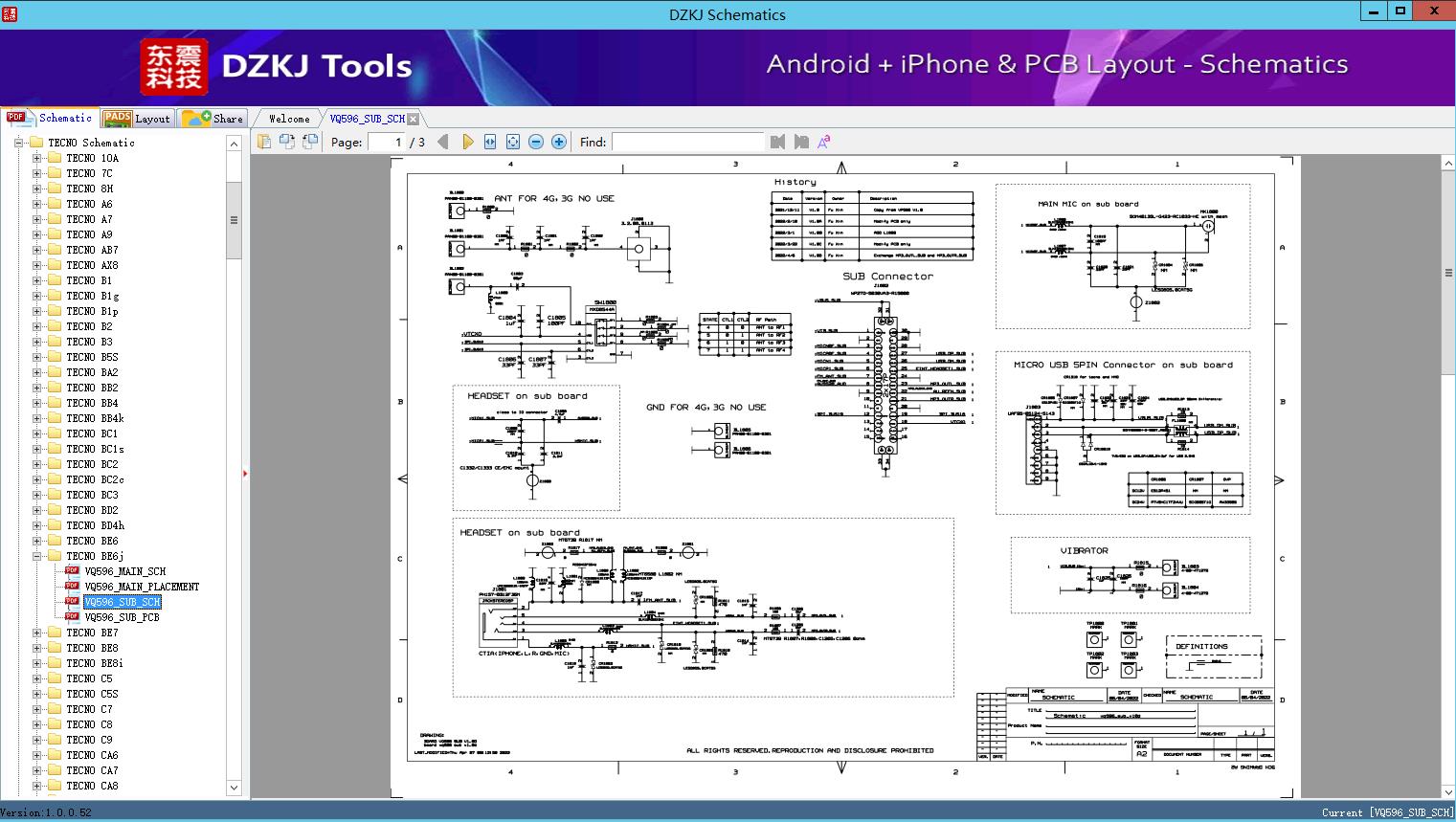The image size is (1456, 822).
Task: Click the fit page icon
Action: click(513, 142)
